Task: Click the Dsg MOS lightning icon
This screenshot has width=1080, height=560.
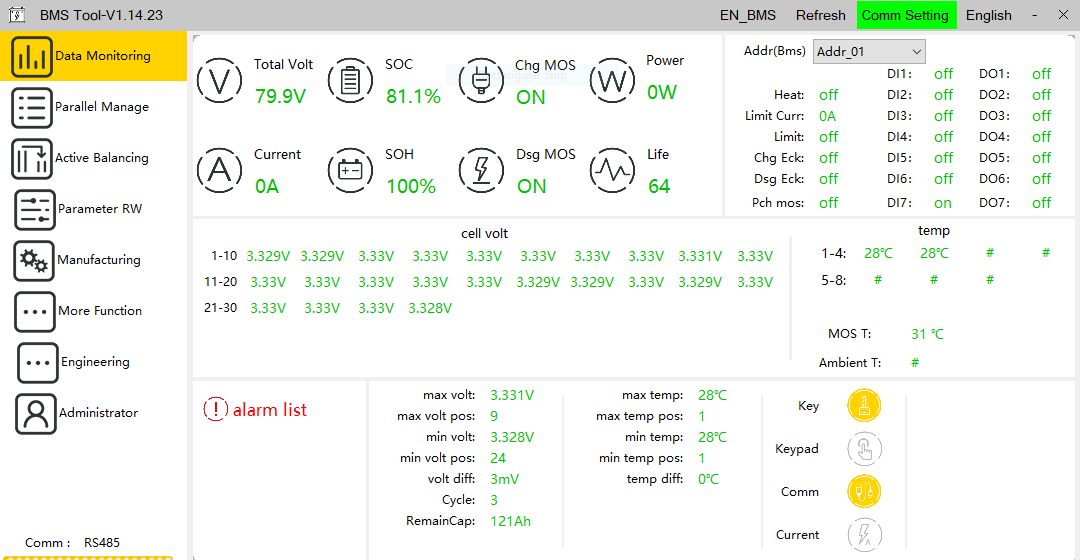Action: (481, 169)
